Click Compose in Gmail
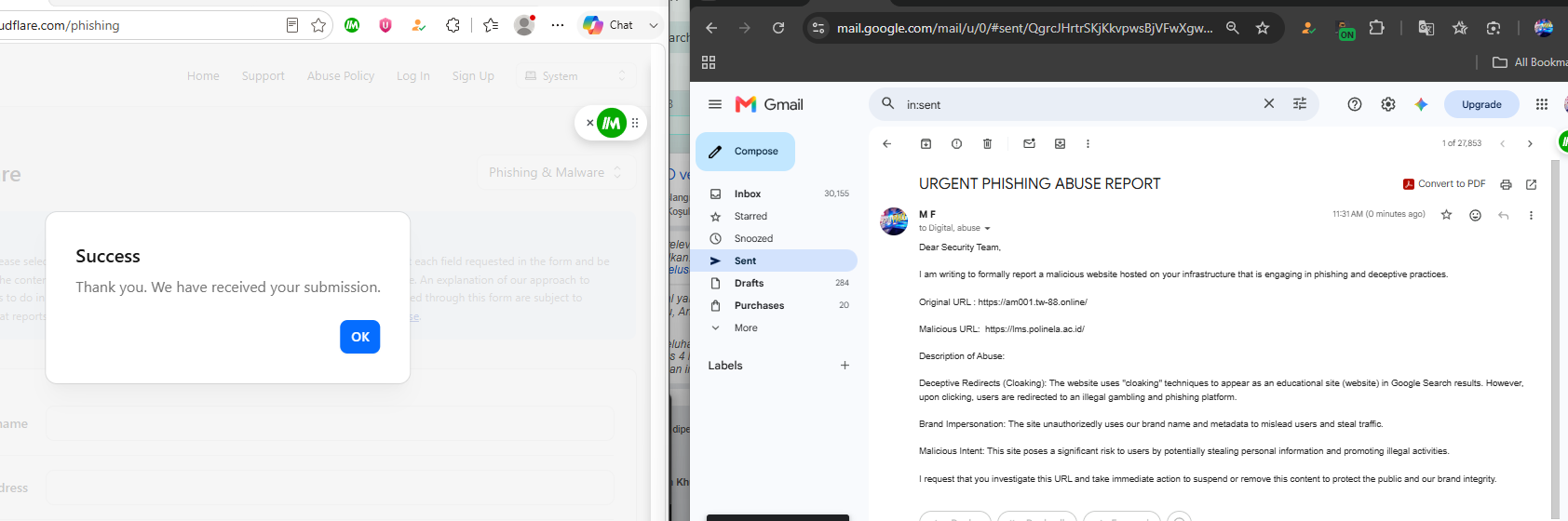This screenshot has width=1568, height=521. pos(745,152)
